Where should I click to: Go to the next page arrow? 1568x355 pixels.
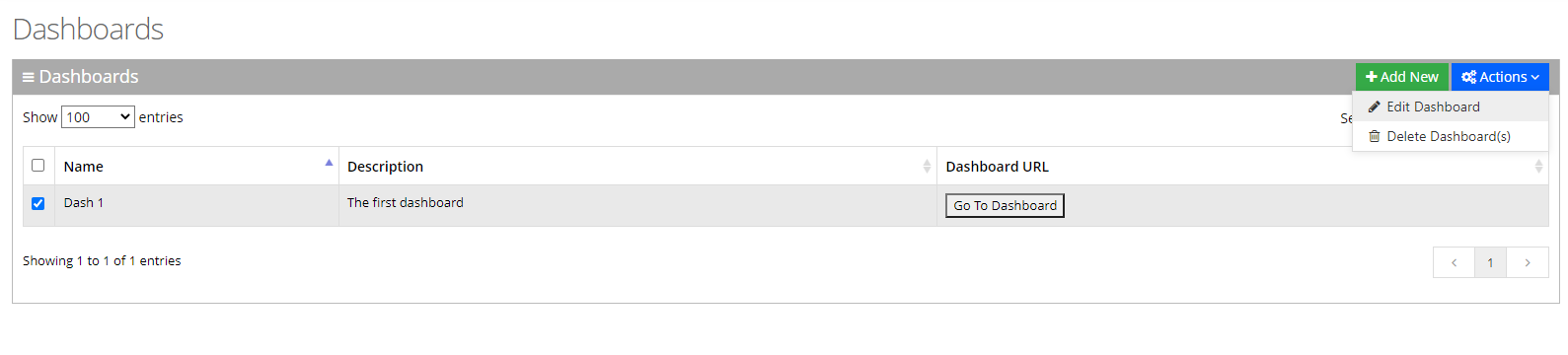1528,262
